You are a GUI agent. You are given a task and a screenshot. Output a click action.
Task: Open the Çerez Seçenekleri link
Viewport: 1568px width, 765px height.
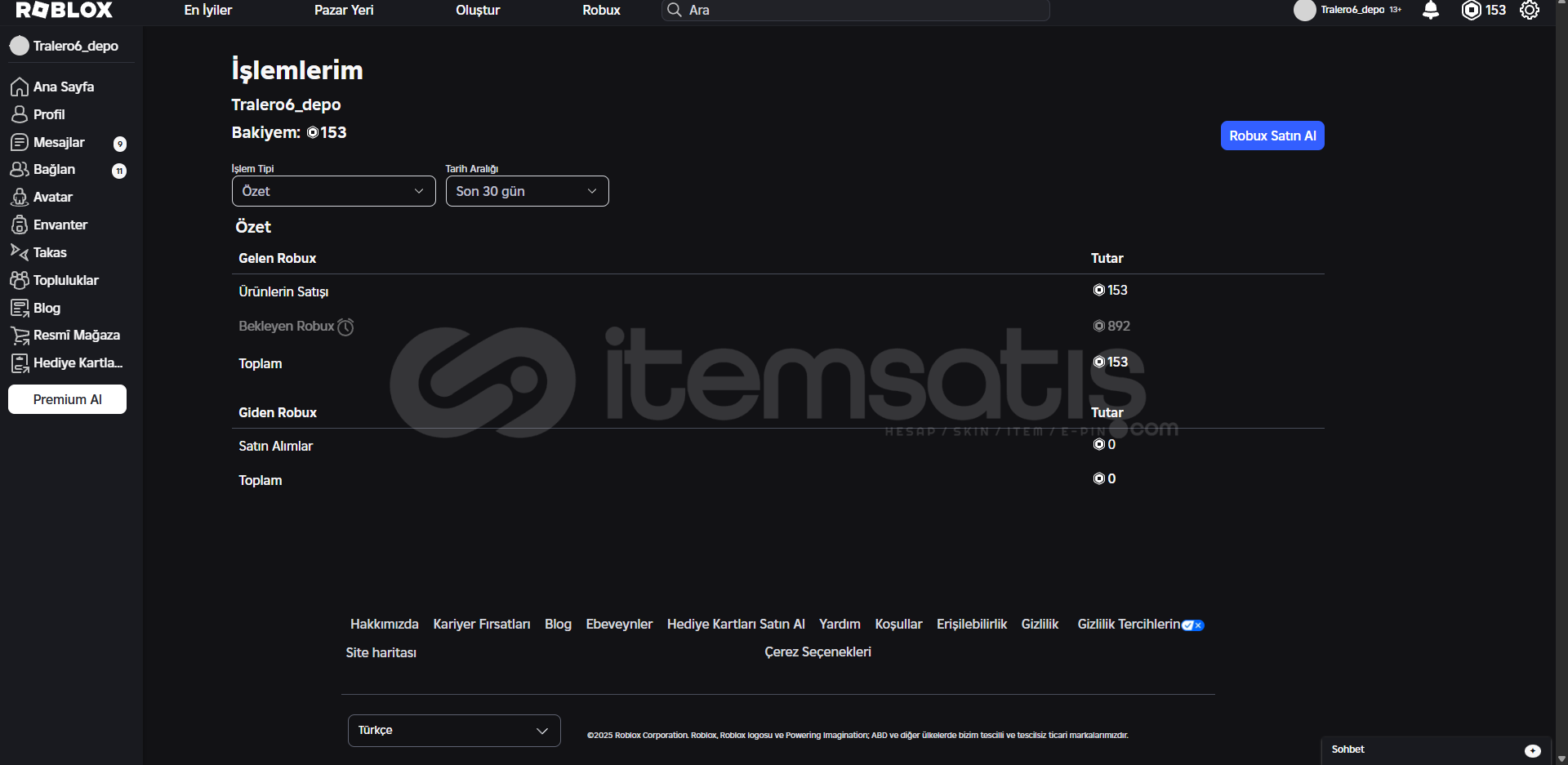click(x=817, y=652)
